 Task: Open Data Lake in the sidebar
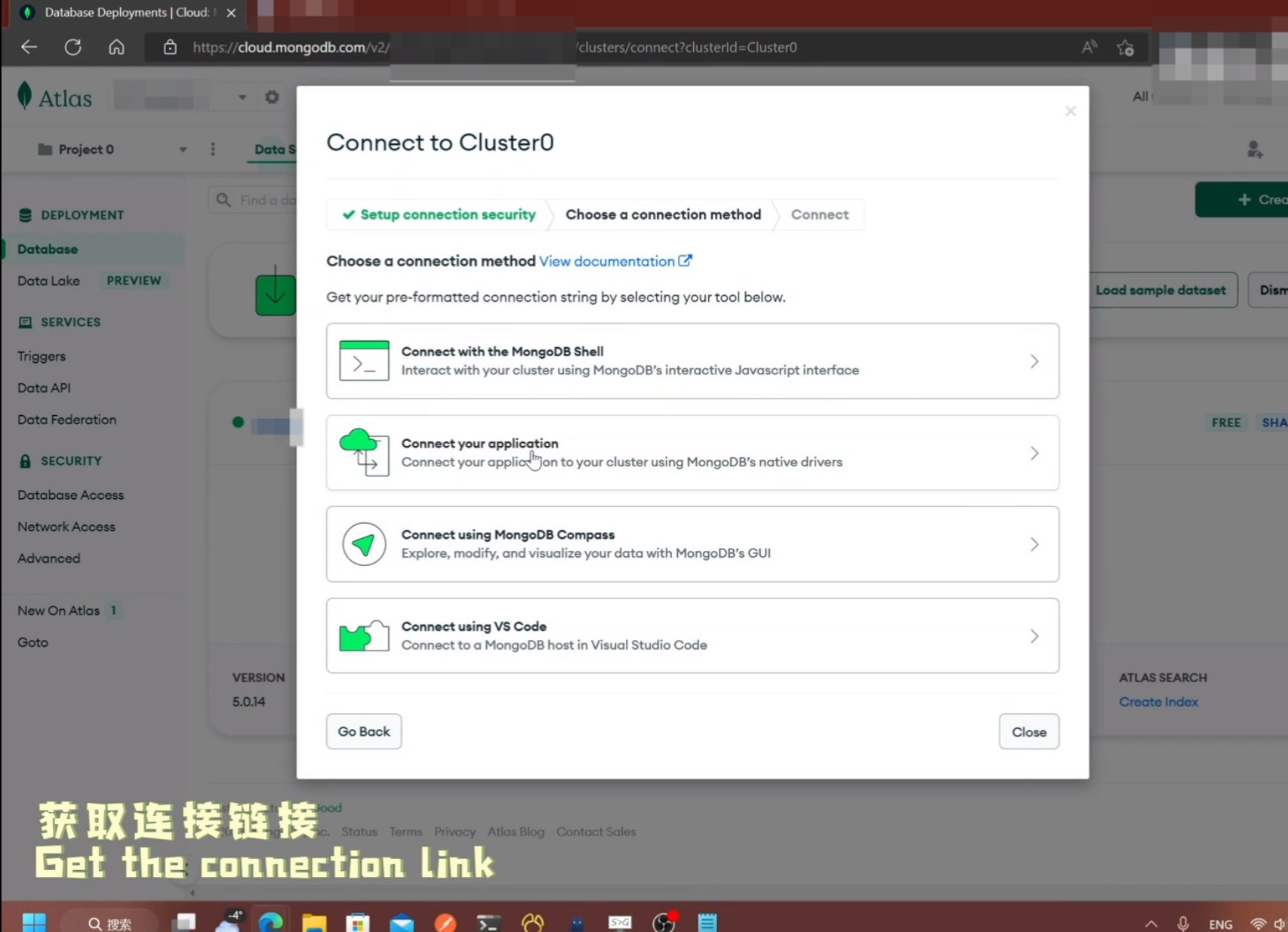pos(48,281)
